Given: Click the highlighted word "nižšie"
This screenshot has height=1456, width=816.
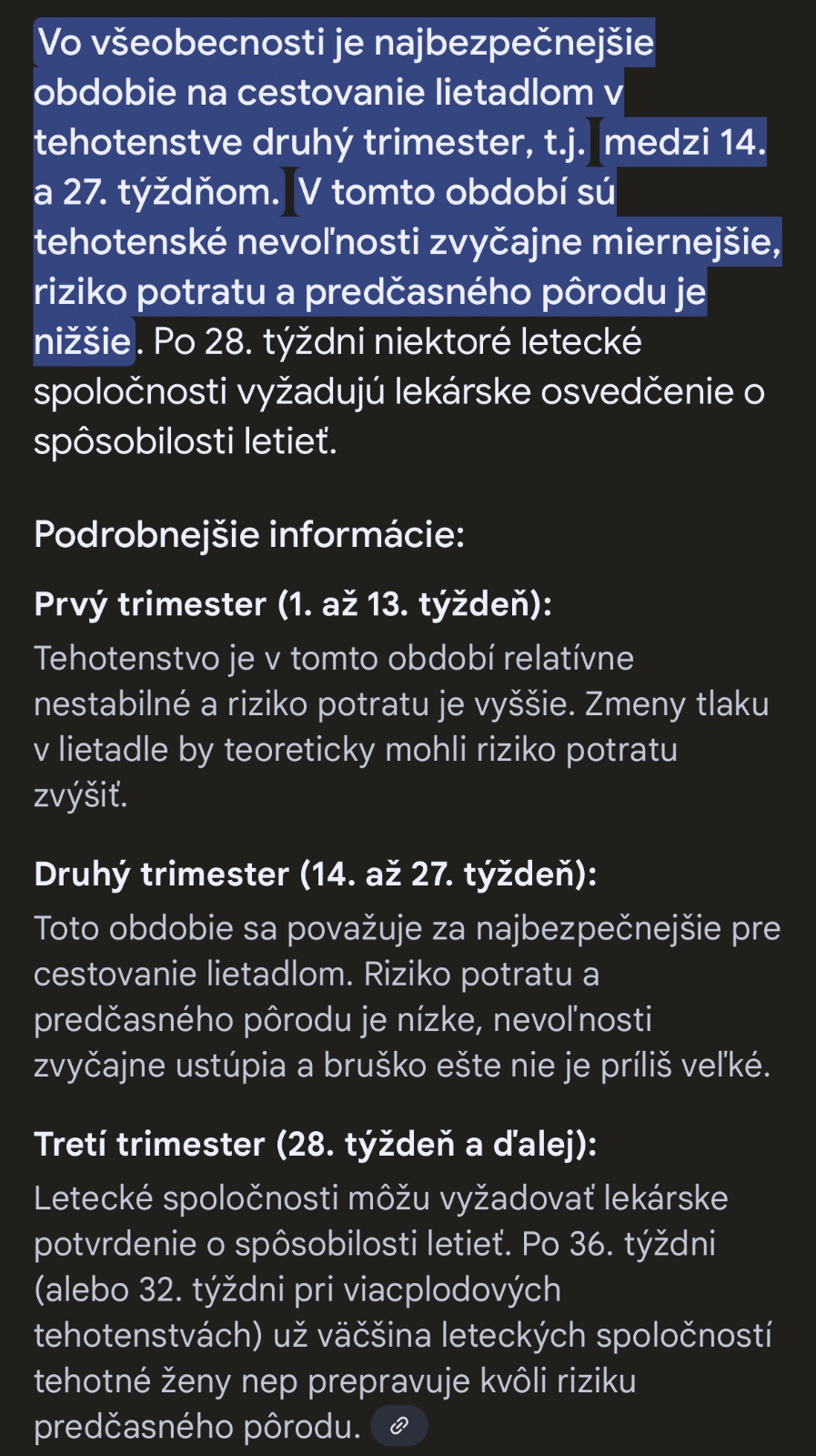Looking at the screenshot, I should click(83, 342).
